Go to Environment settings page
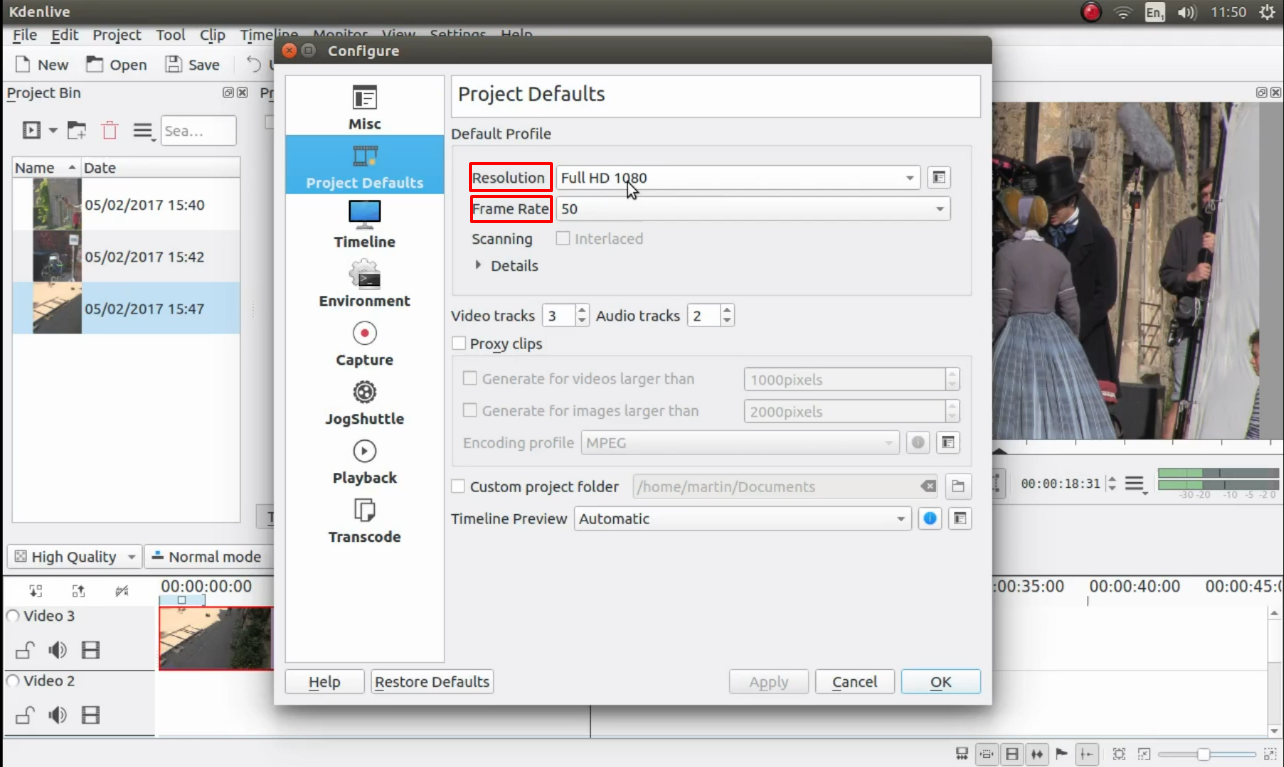 tap(364, 283)
